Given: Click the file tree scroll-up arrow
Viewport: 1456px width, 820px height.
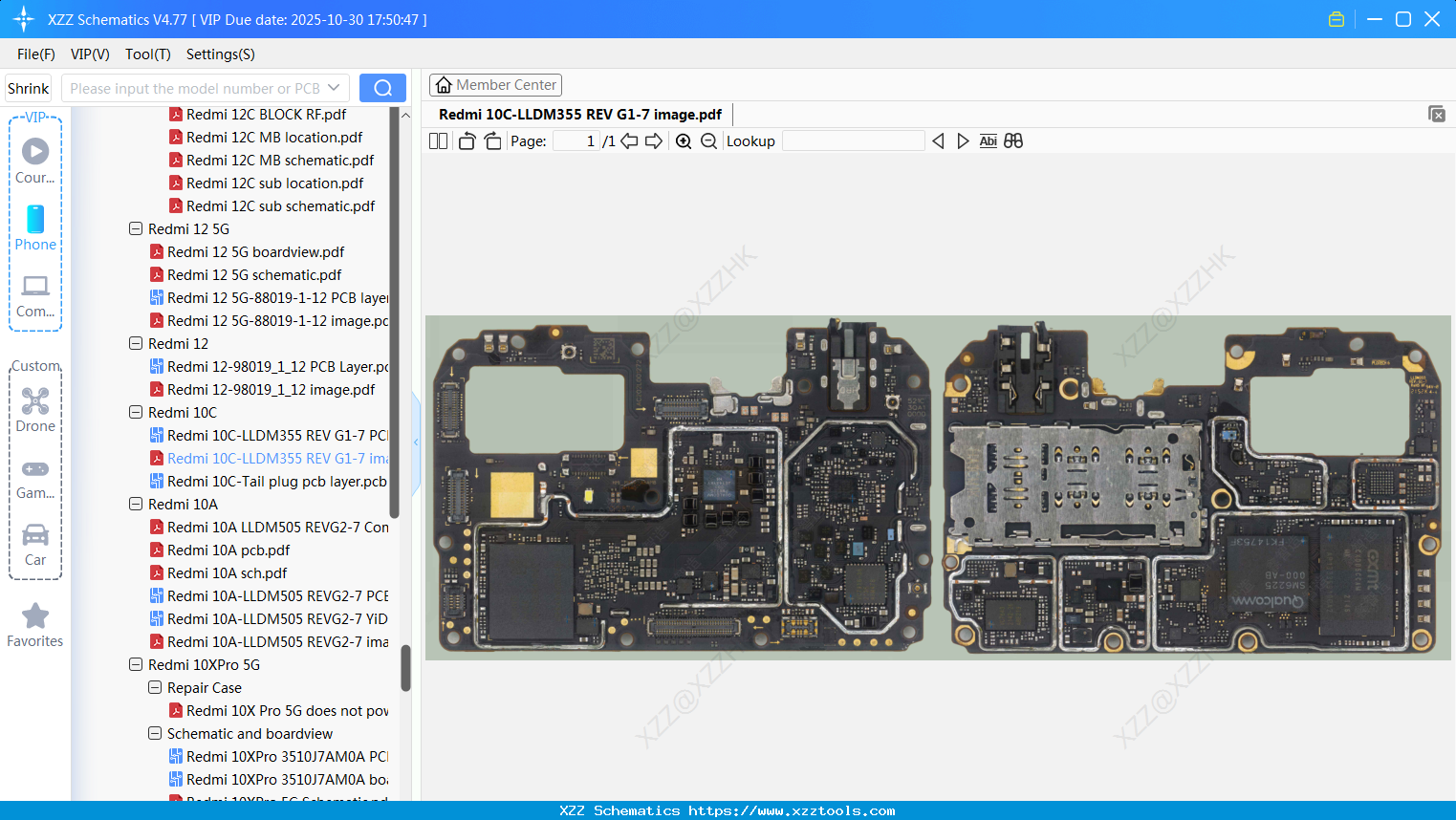Looking at the screenshot, I should 405,115.
